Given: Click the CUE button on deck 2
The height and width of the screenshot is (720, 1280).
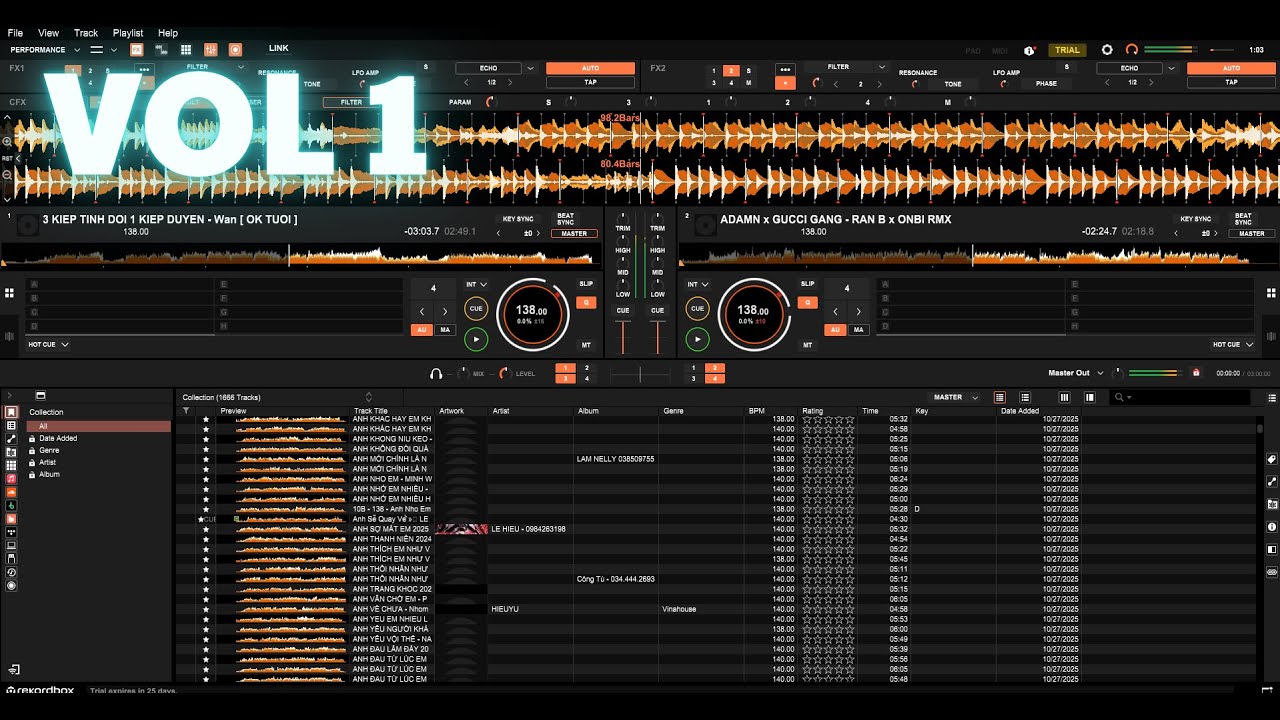Looking at the screenshot, I should click(x=697, y=308).
